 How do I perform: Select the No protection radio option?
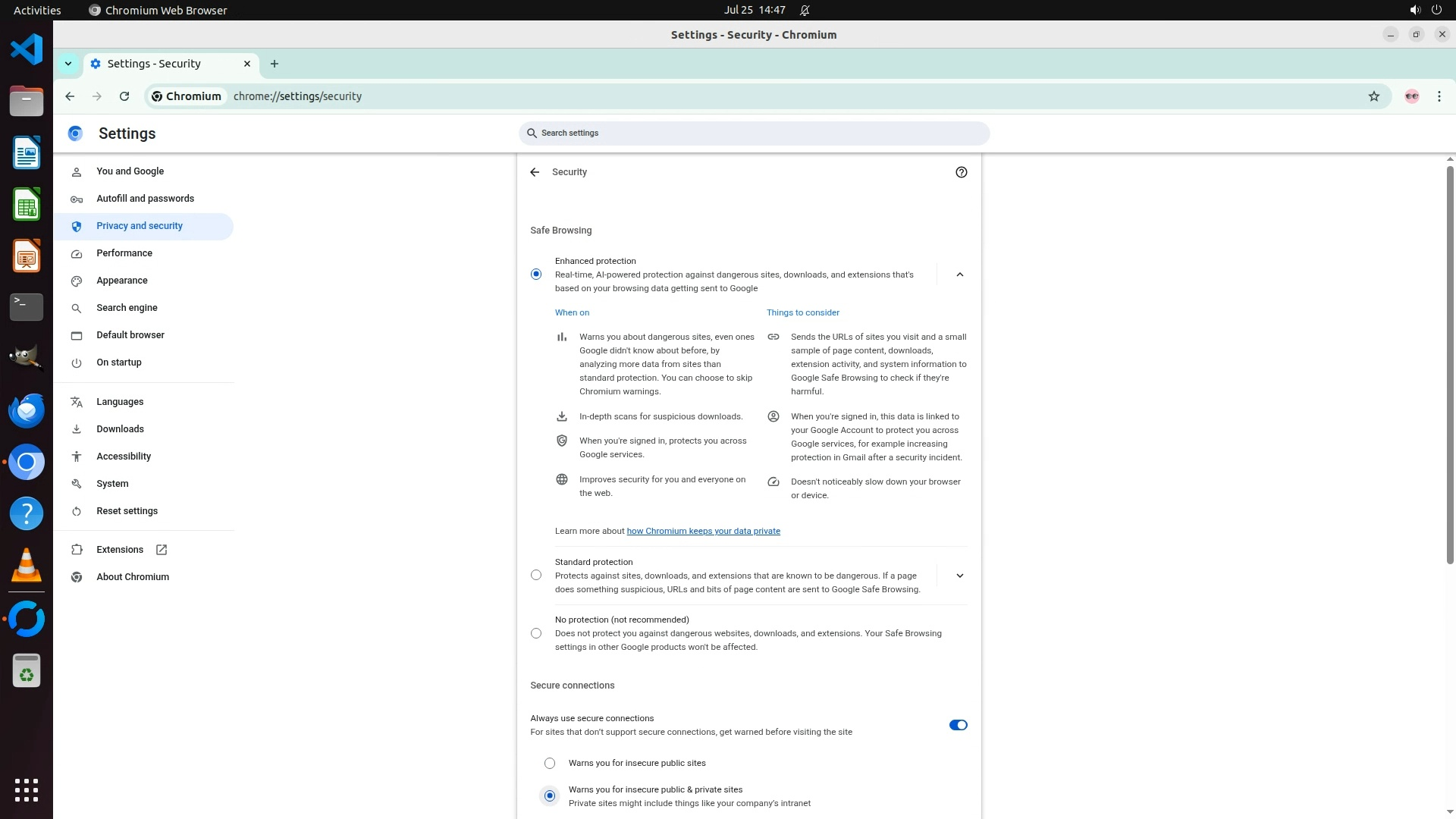click(x=536, y=633)
